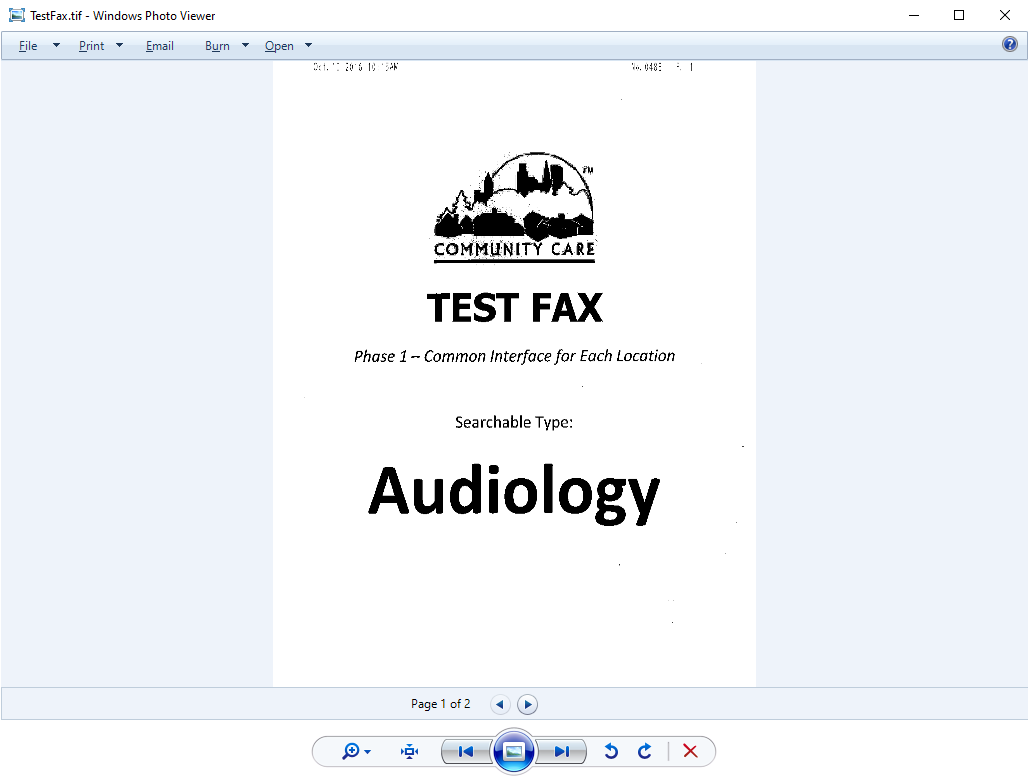Screen dimensions: 1029x778
Task: Open the Burn menu
Action: coord(217,46)
